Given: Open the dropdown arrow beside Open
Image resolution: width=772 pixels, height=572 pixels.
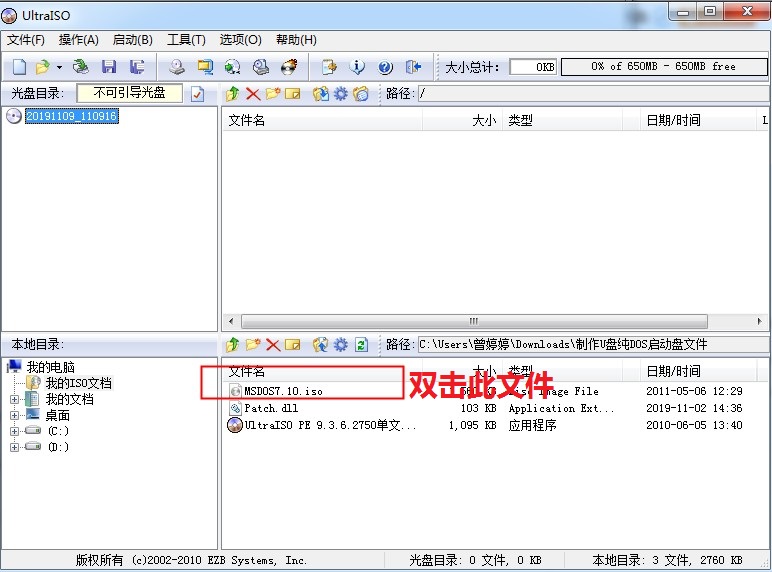Looking at the screenshot, I should pyautogui.click(x=59, y=67).
